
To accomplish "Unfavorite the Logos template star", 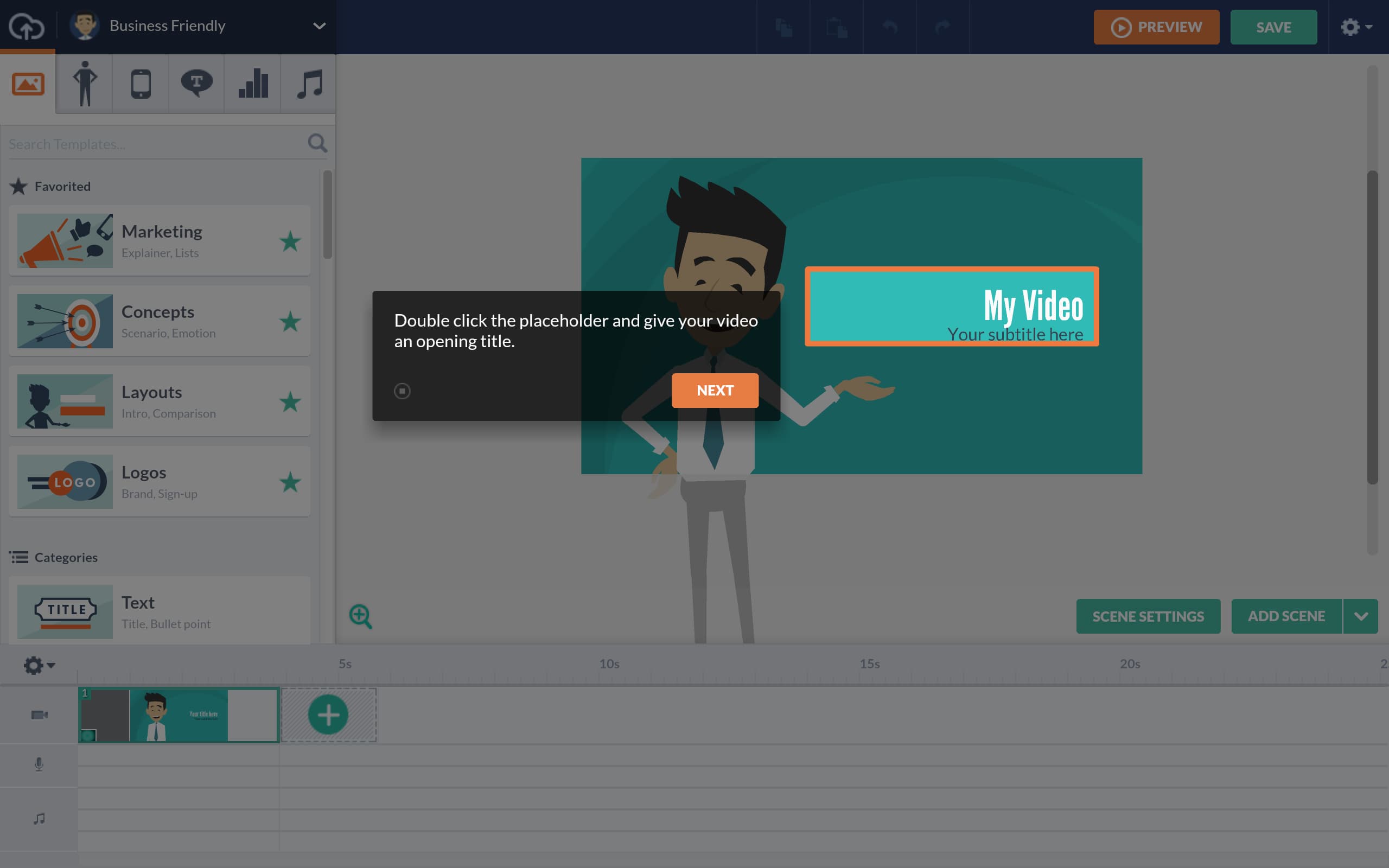I will point(291,482).
